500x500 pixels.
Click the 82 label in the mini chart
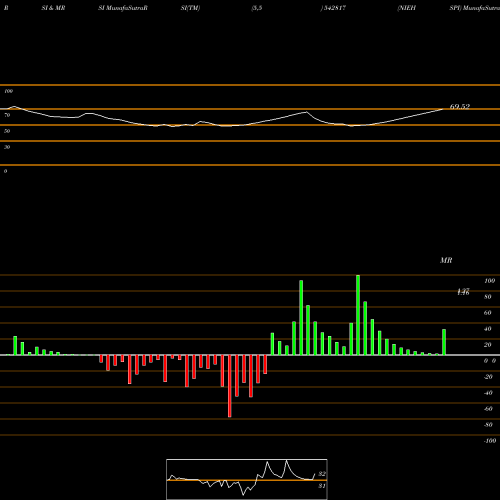coord(322,474)
